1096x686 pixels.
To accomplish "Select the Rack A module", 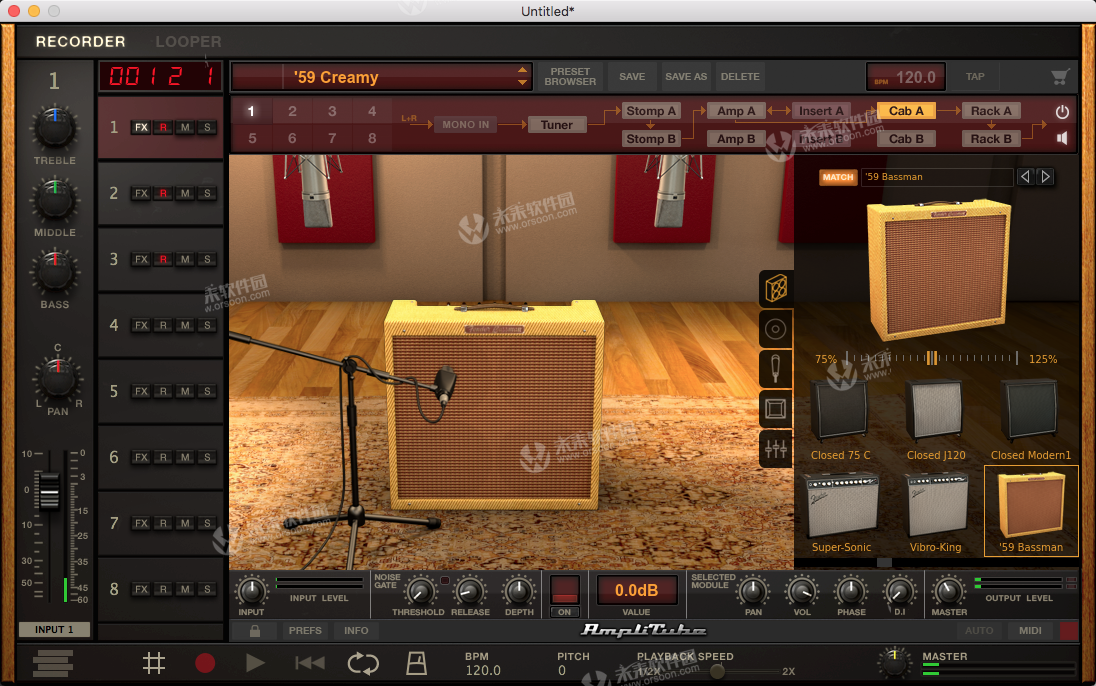I will [990, 110].
